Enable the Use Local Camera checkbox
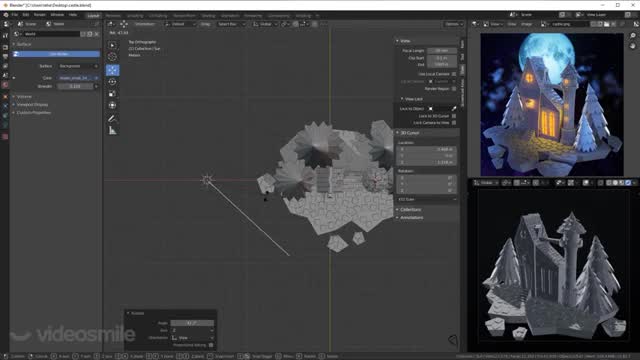Screen dimensions: 640x360 coord(454,74)
